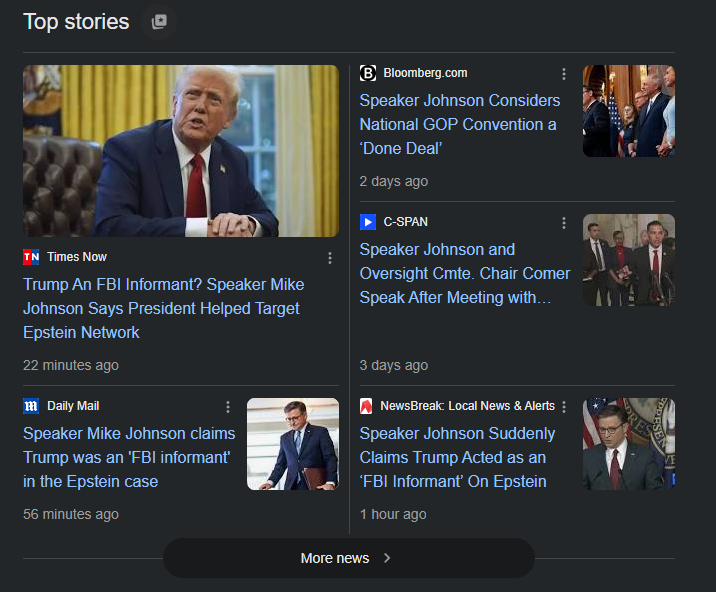Screen dimensions: 716x592
Task: Click the More news button
Action: click(349, 558)
